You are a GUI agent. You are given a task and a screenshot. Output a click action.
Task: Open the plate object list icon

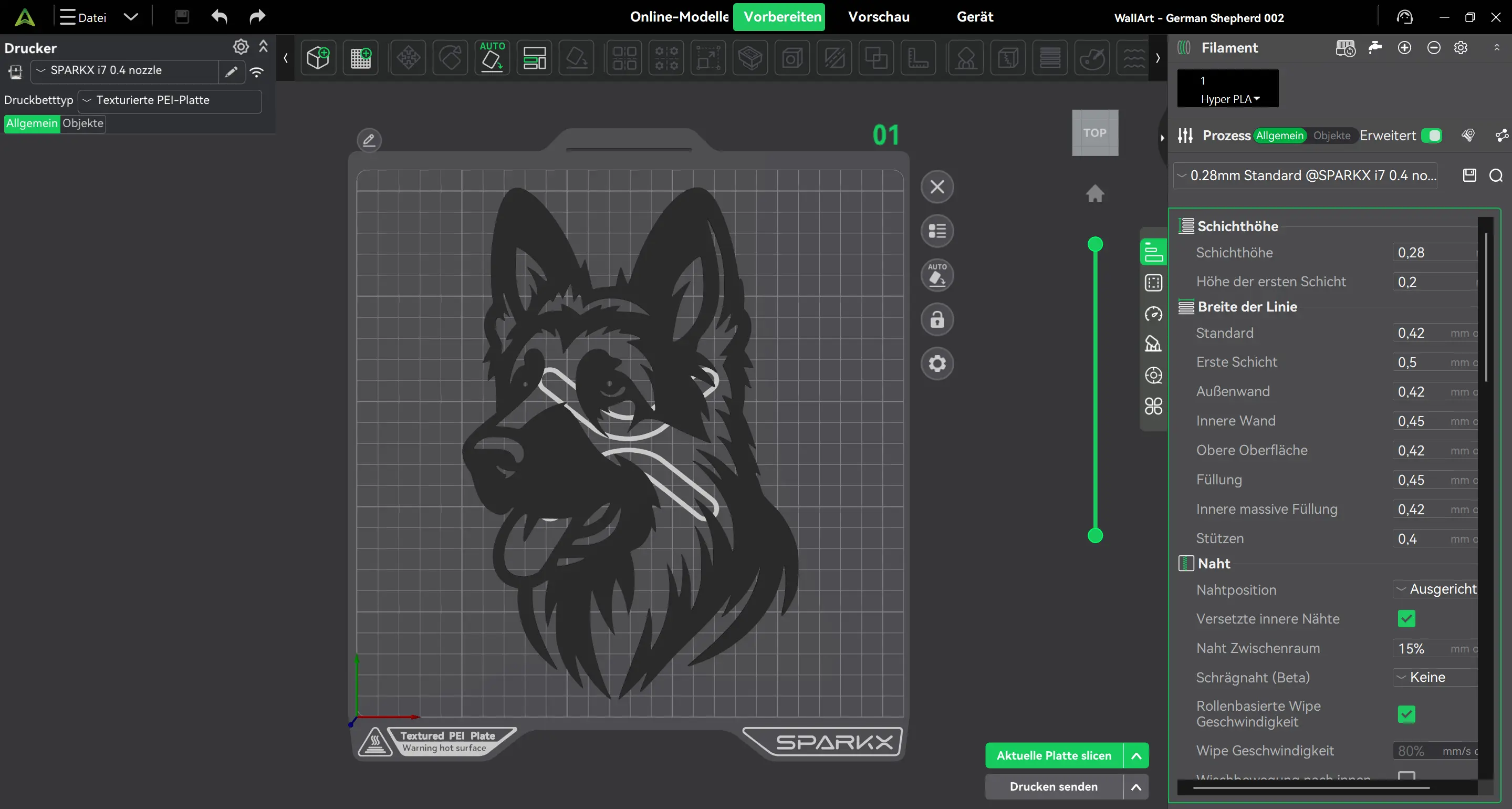click(937, 231)
